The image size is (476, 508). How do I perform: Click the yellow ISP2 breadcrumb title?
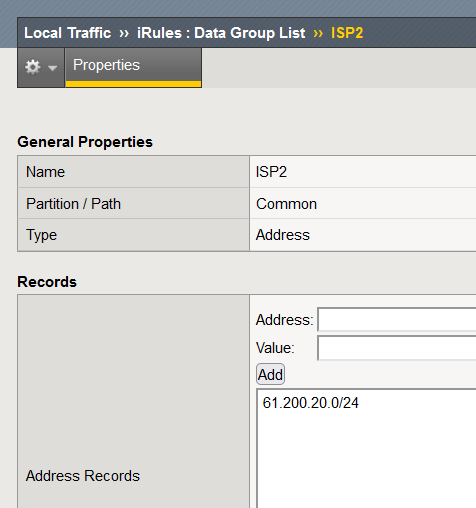[x=347, y=33]
